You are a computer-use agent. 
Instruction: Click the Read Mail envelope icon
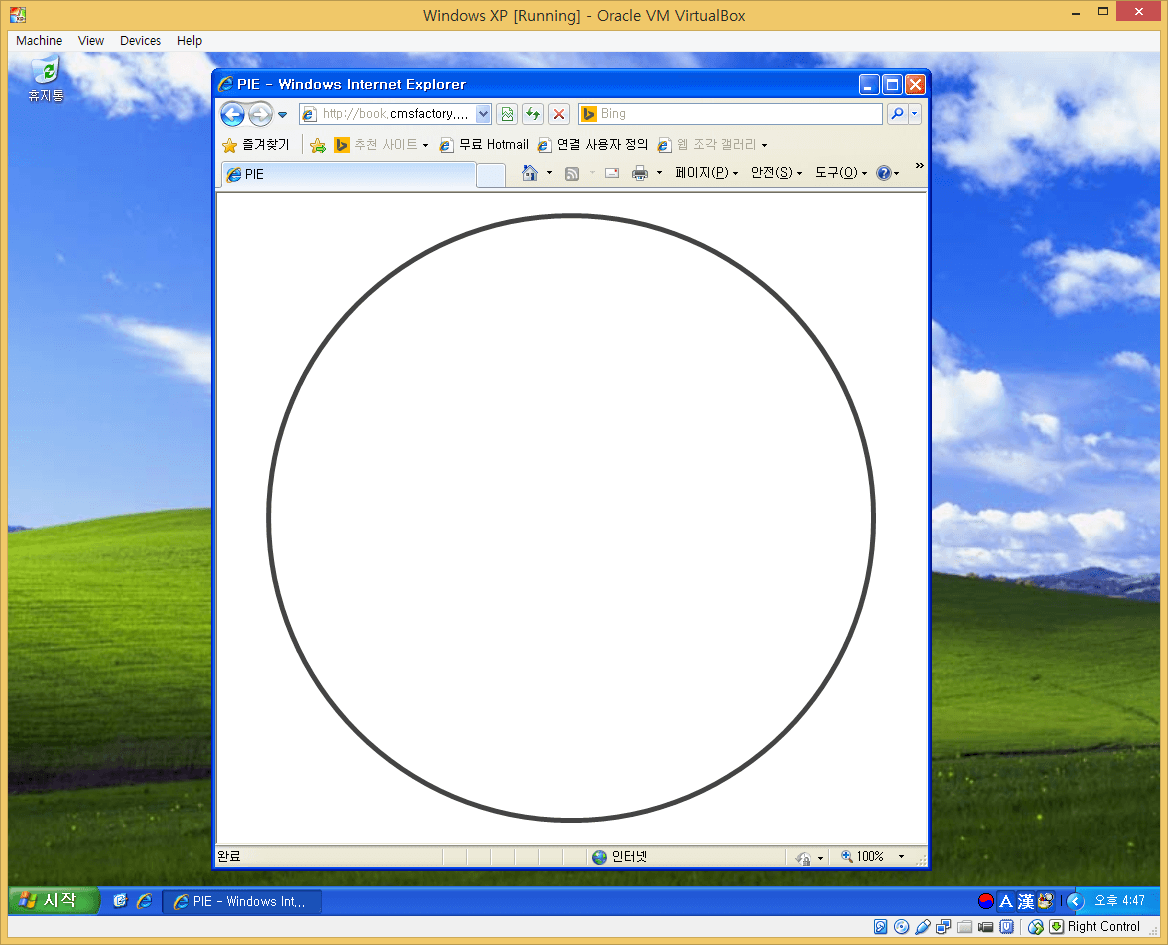(x=612, y=174)
